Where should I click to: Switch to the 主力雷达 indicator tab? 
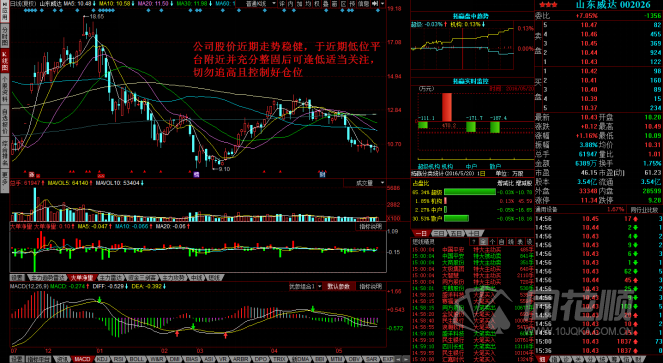tap(110, 278)
